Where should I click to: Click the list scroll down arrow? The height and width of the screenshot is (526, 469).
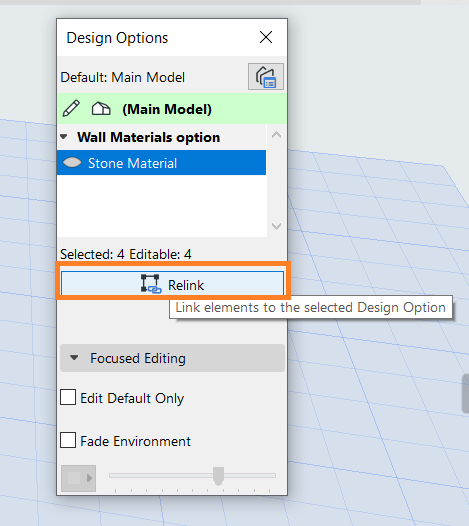[x=276, y=226]
